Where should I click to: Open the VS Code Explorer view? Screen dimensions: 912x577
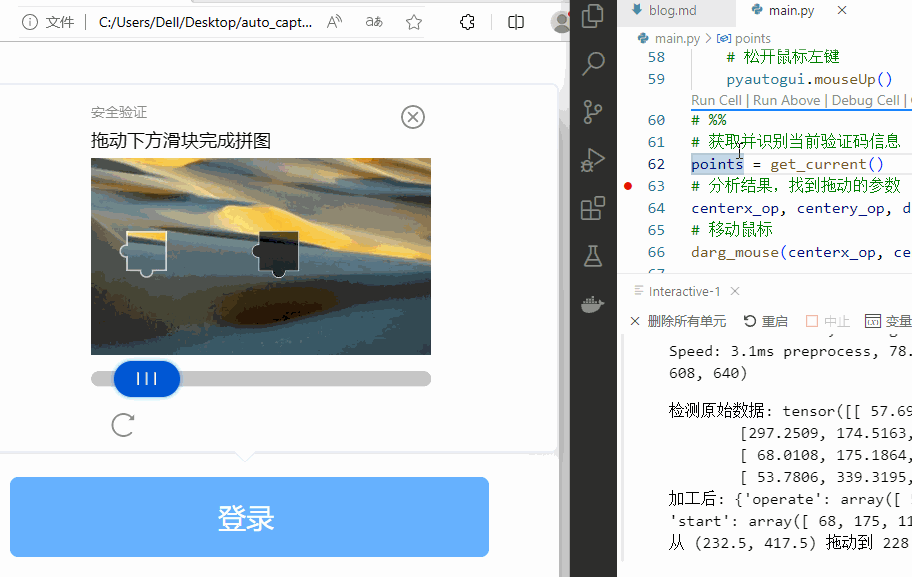point(593,16)
